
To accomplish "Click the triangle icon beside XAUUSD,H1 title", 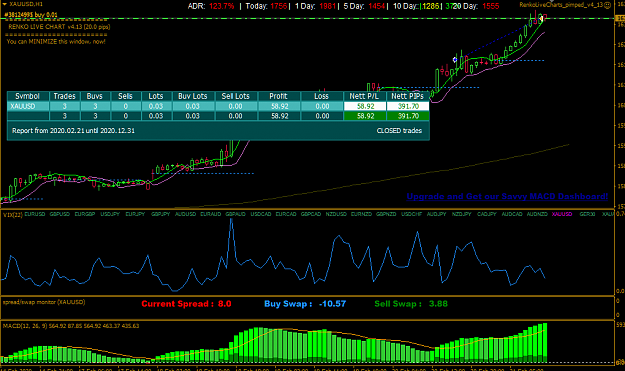I will 5,4.
